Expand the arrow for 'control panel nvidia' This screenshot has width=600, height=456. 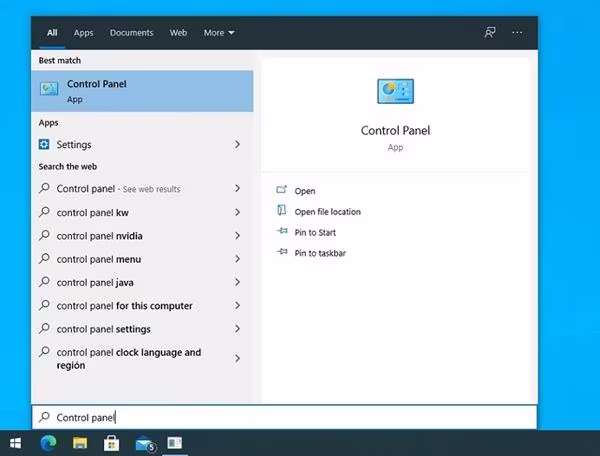(237, 235)
